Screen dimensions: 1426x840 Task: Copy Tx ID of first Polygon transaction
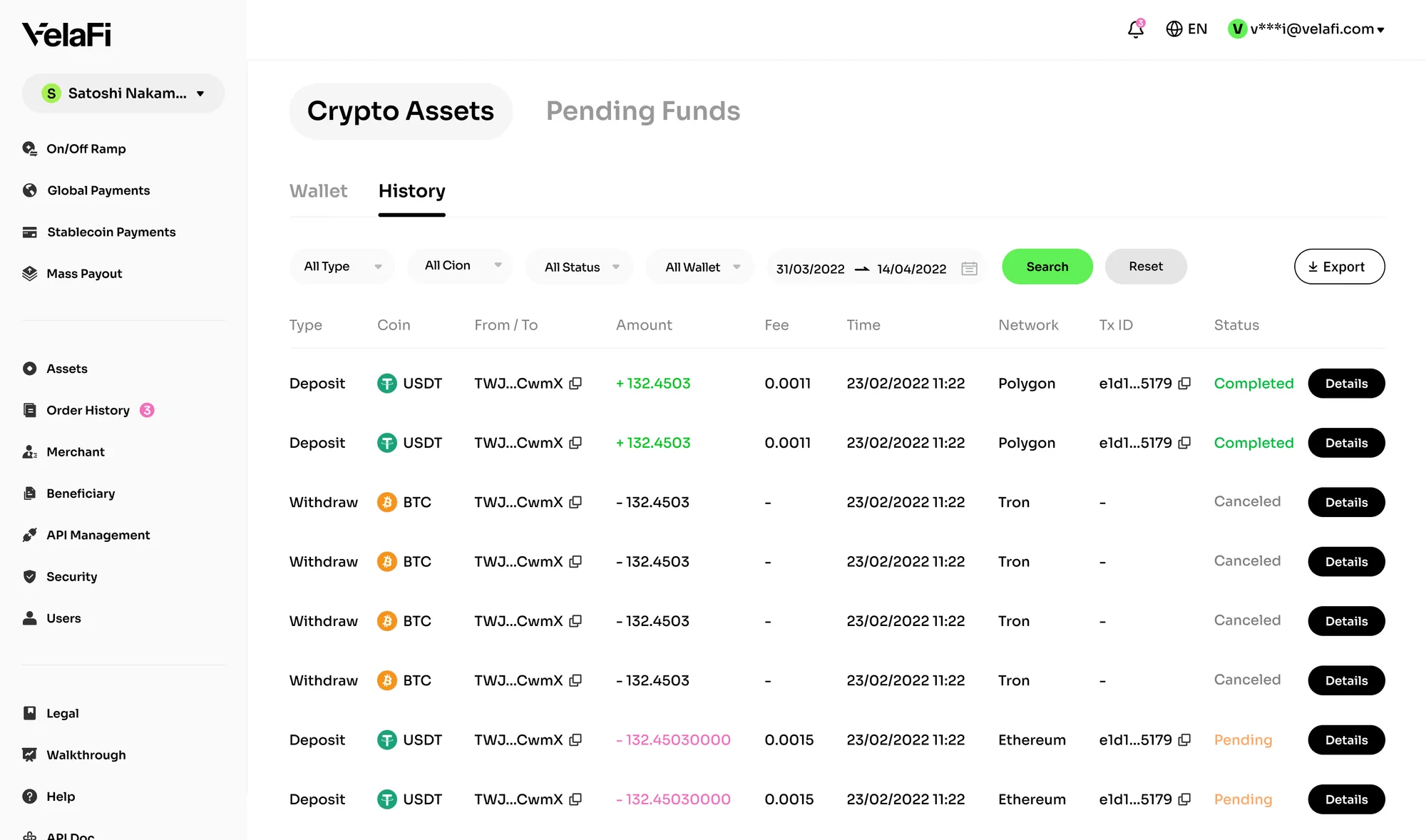(1184, 384)
